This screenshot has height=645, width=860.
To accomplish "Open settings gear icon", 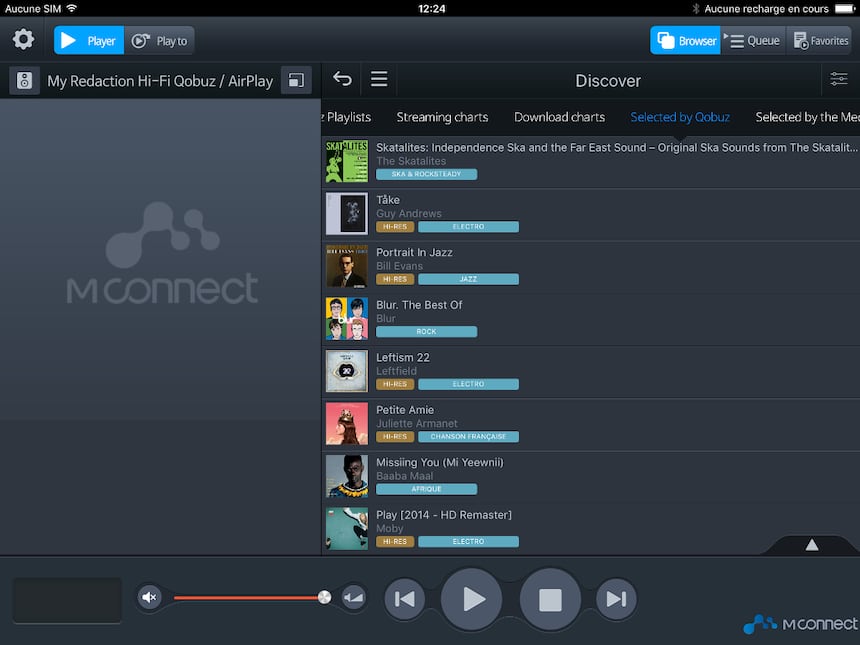I will point(23,40).
